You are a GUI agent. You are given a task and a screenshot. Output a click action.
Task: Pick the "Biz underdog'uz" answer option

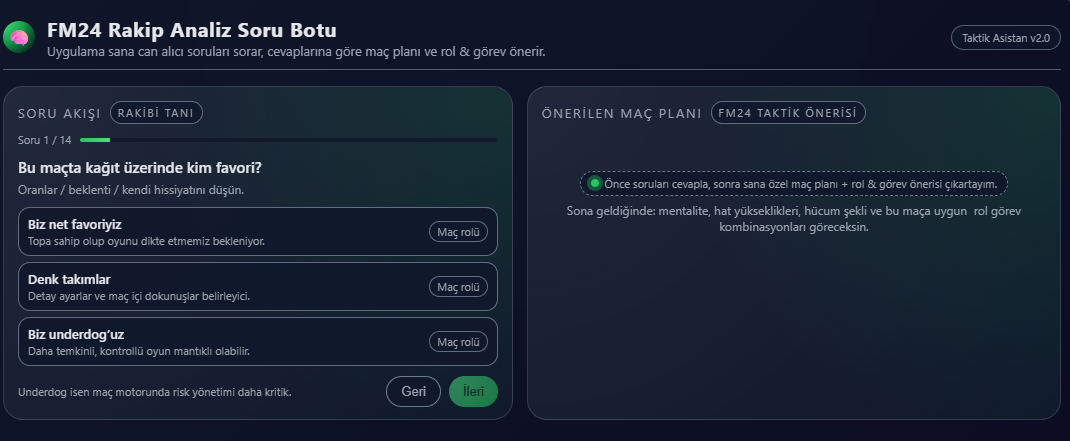click(200, 342)
